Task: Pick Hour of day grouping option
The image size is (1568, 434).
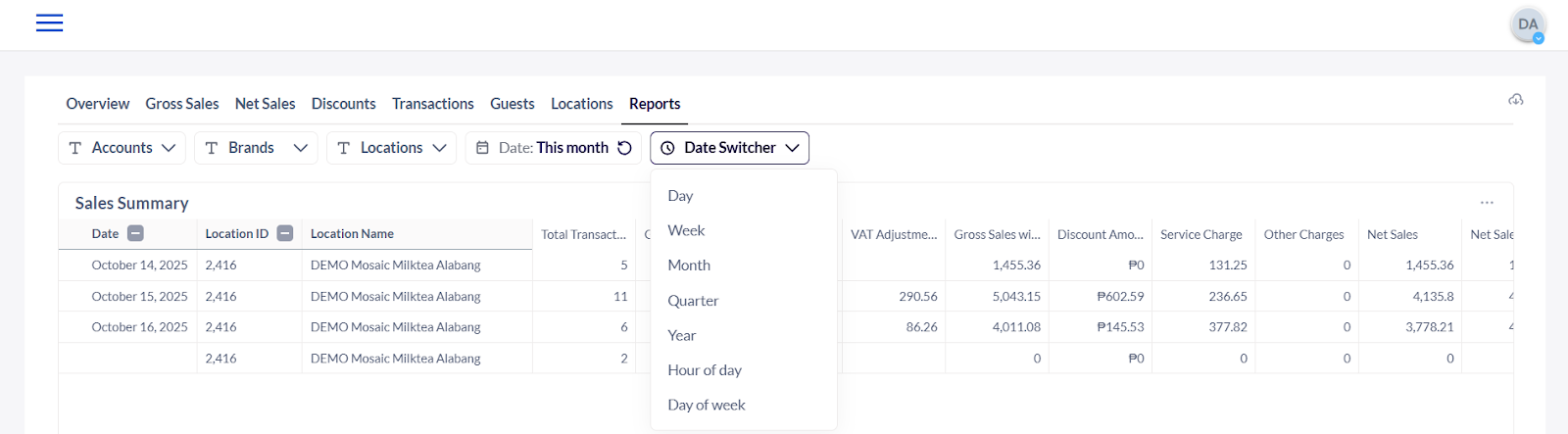Action: [704, 370]
